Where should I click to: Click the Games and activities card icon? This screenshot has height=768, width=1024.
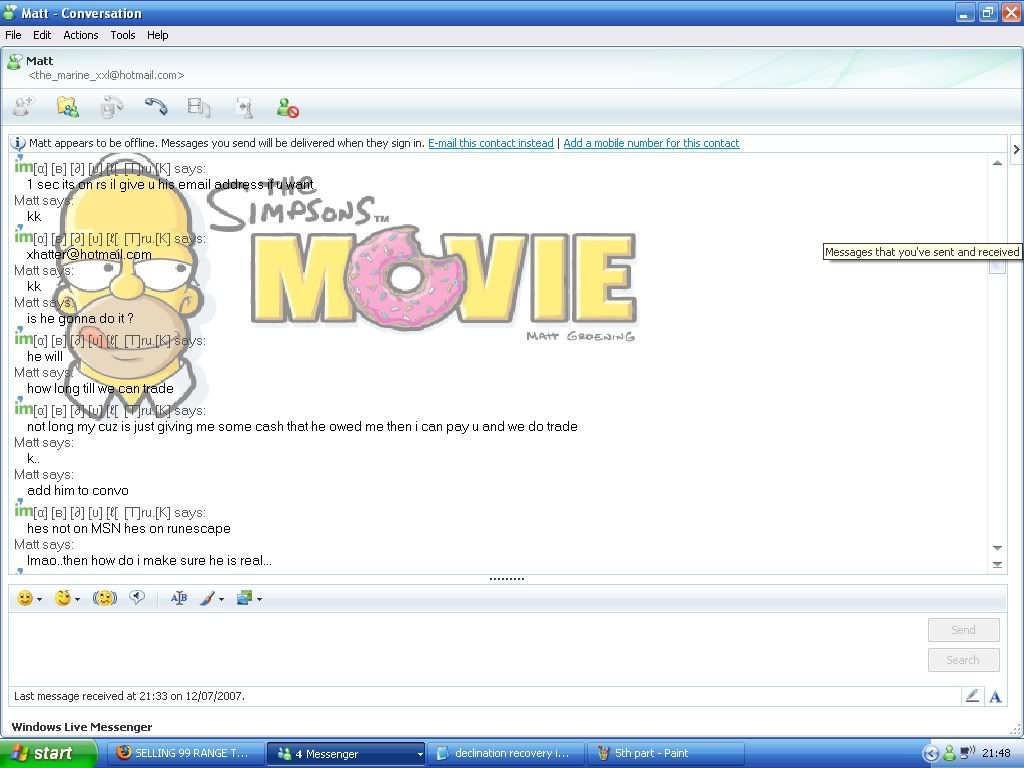pyautogui.click(x=243, y=107)
